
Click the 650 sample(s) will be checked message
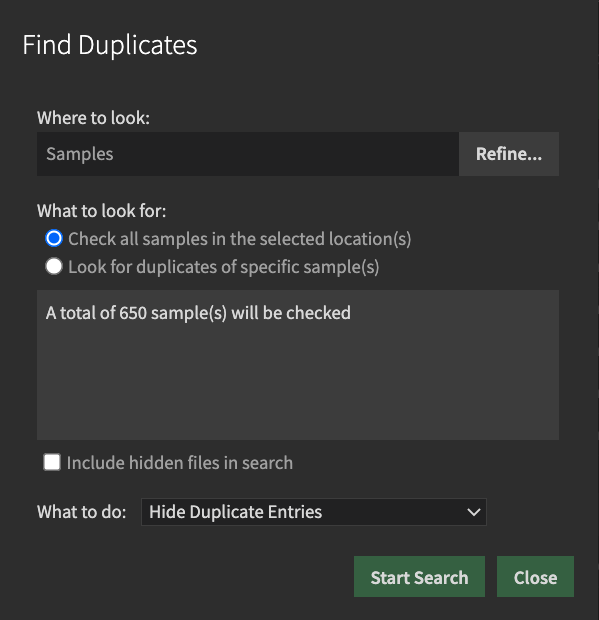pos(198,313)
